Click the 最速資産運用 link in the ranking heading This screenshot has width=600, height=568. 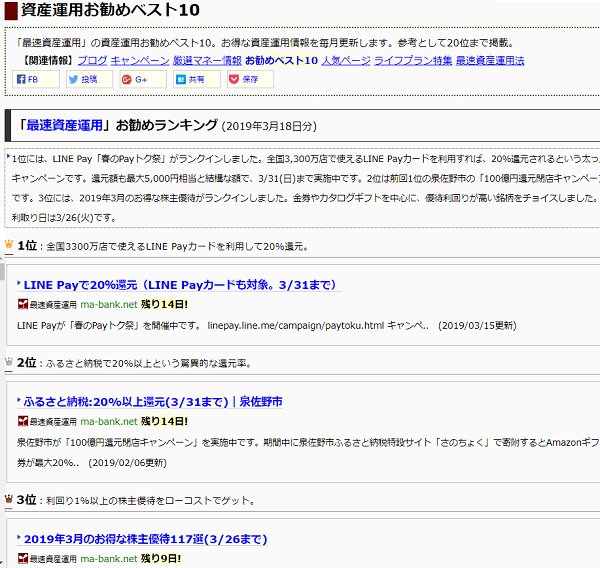(x=65, y=125)
